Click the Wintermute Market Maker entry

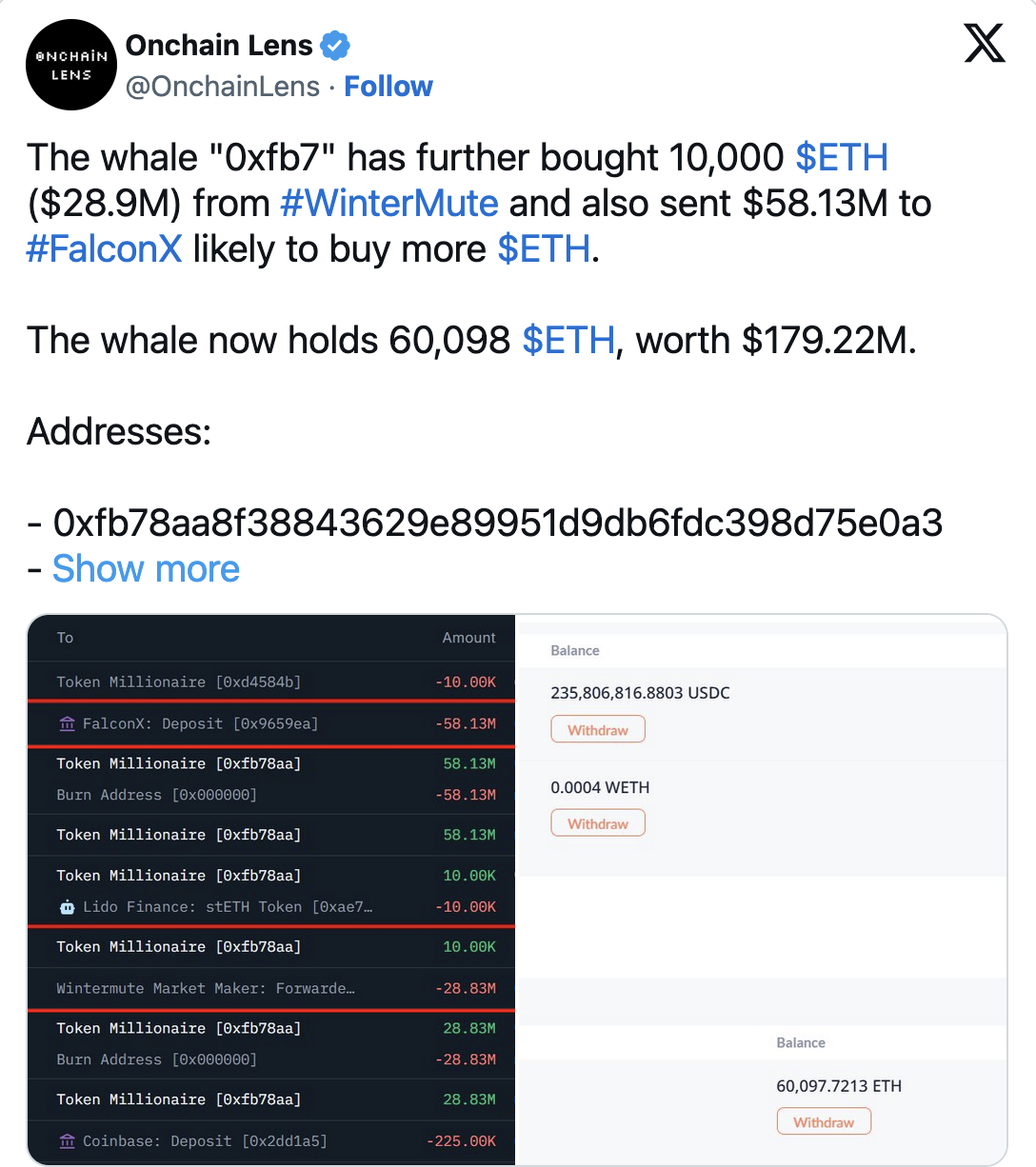206,989
